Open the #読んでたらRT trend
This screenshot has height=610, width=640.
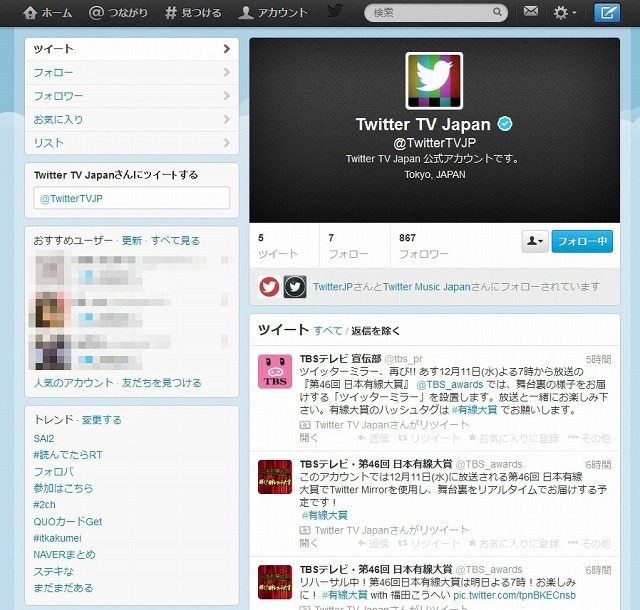point(68,455)
